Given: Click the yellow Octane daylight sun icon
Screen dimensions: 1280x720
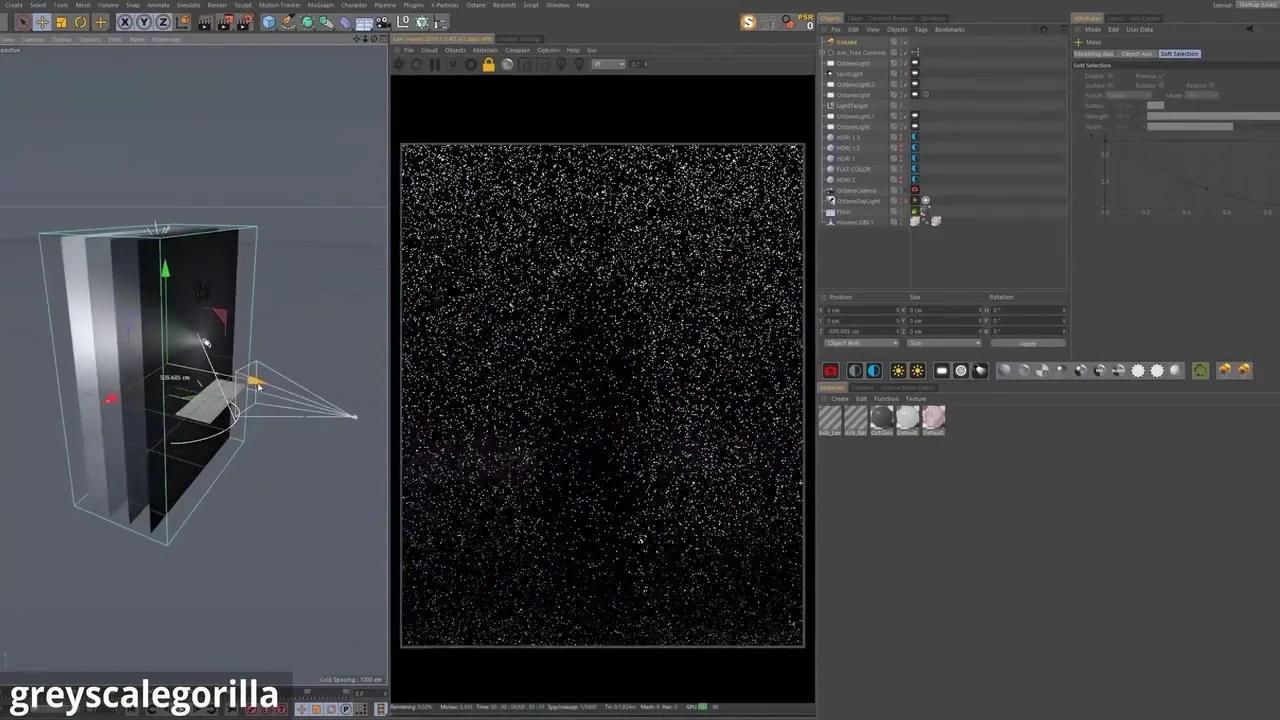Looking at the screenshot, I should (898, 371).
